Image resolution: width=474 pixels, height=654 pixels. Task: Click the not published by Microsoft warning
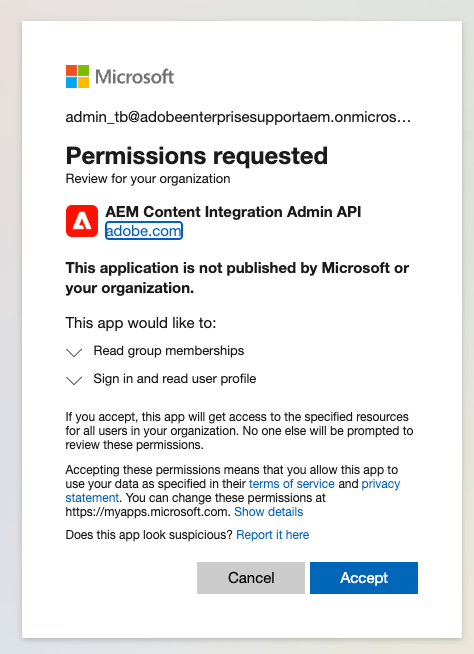pos(237,278)
